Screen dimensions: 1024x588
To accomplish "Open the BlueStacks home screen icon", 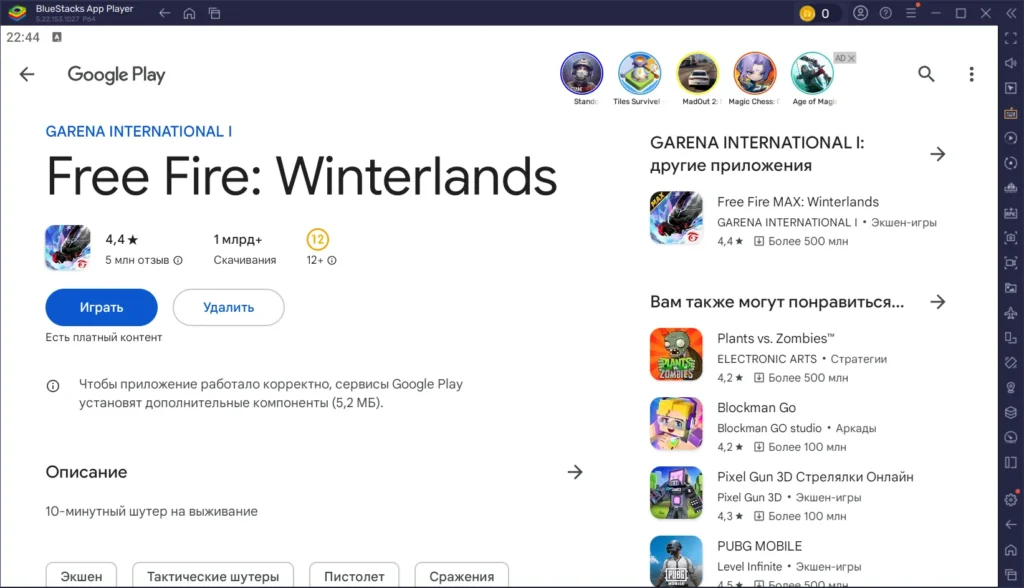I will click(189, 13).
